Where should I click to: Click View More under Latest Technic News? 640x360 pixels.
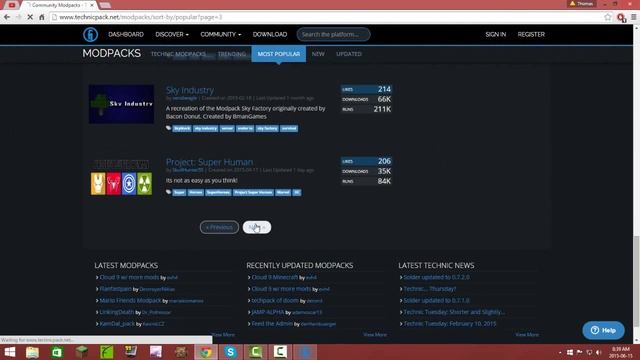pos(527,334)
